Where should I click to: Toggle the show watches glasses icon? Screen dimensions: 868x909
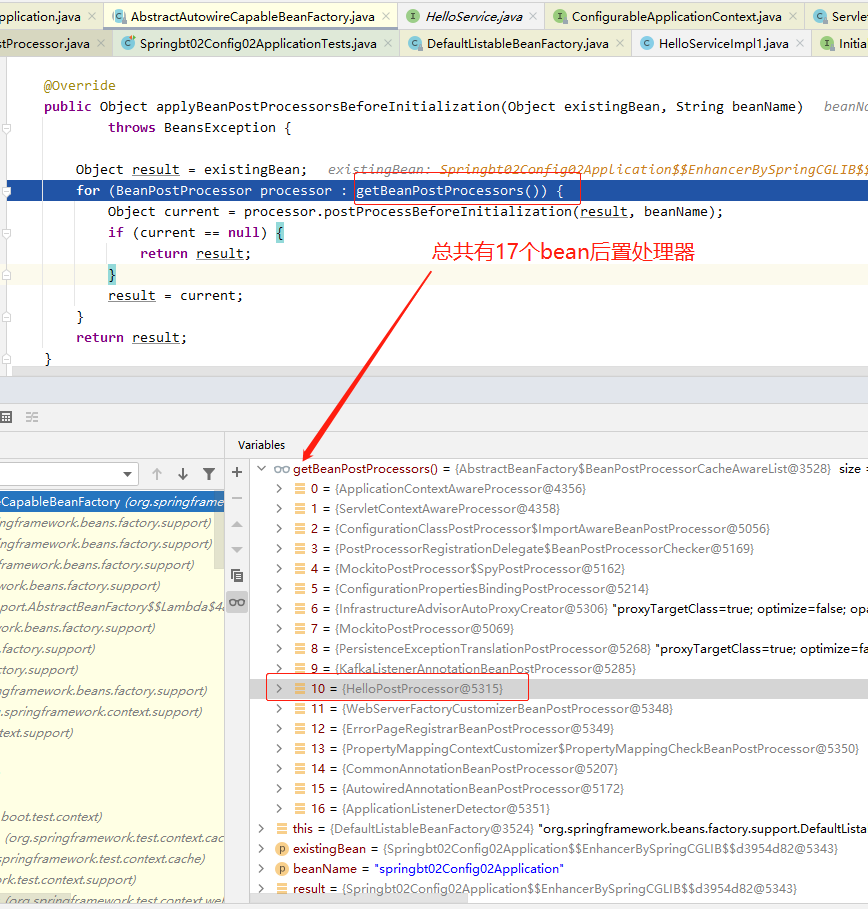[x=237, y=602]
